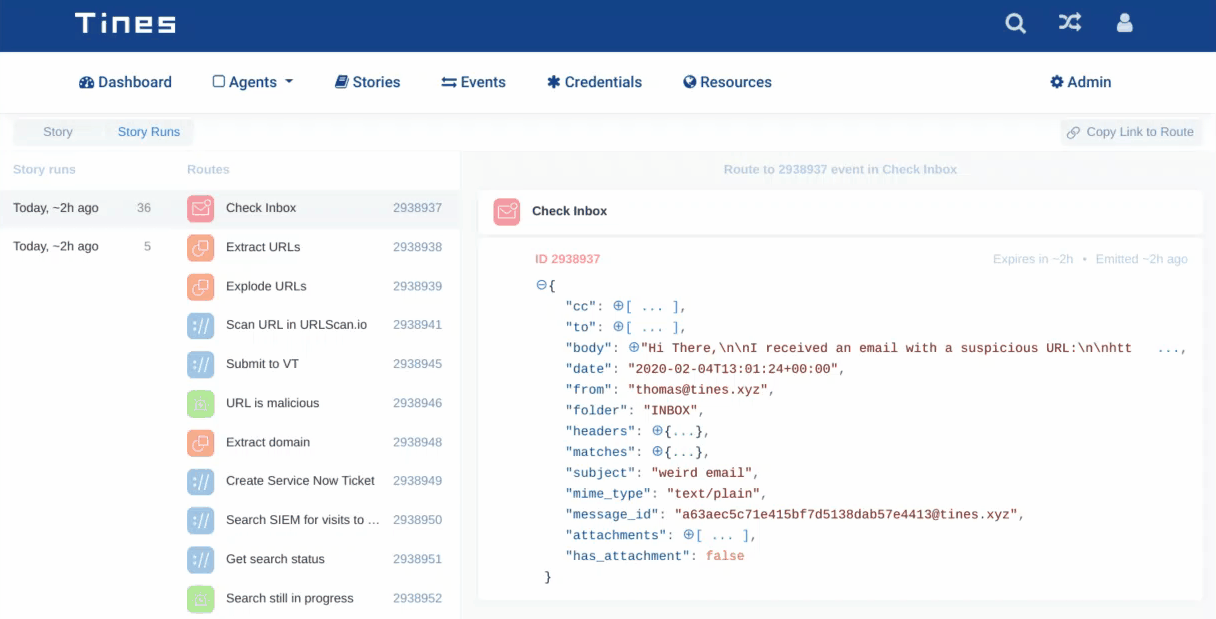This screenshot has width=1216, height=619.
Task: Select the Get search status route
Action: click(315, 559)
